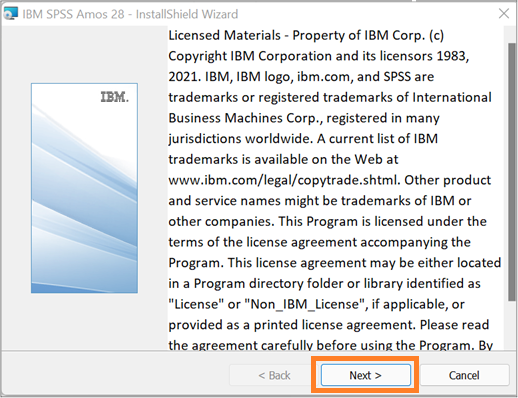Screen dimensions: 518x398
Task: Cancel the InstallShield Wizard
Action: [x=464, y=375]
